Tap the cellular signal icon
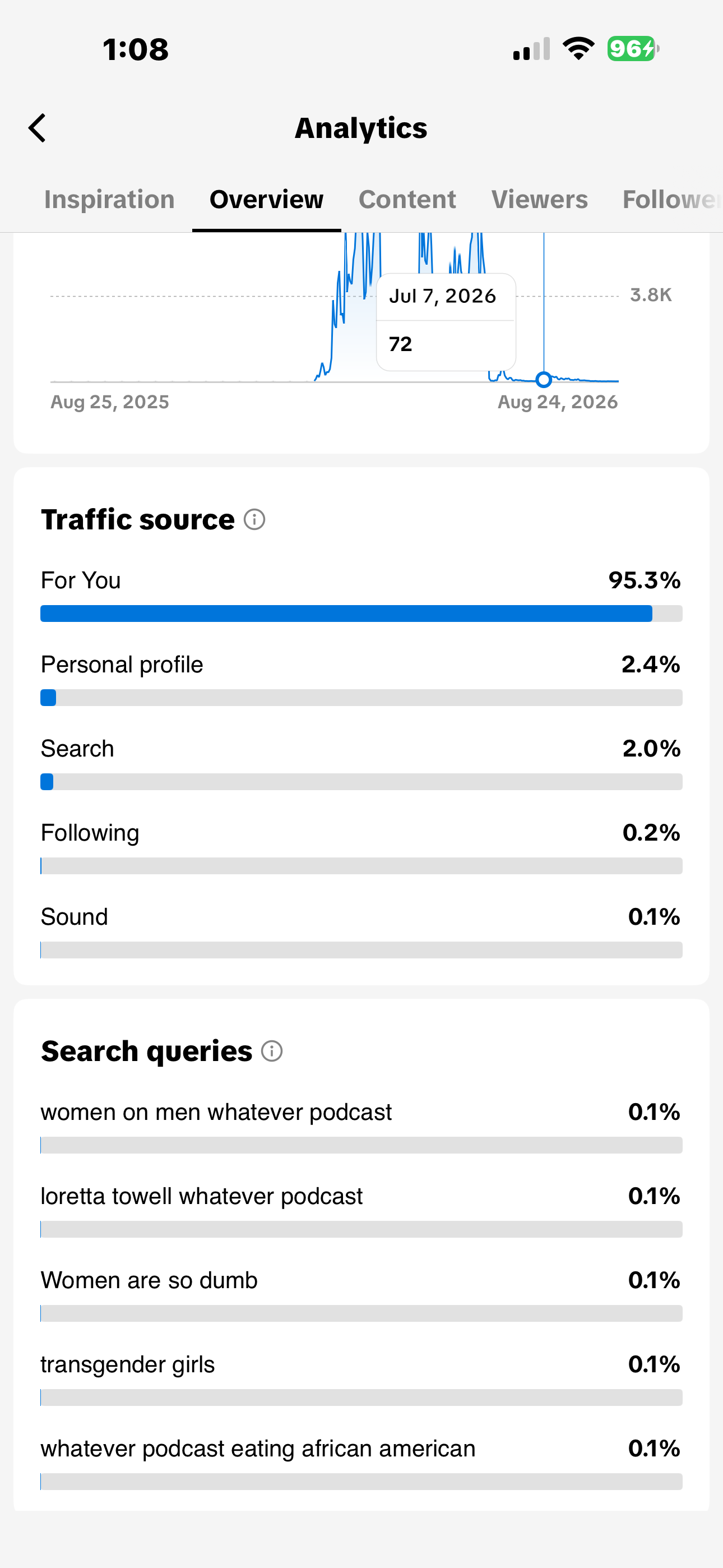This screenshot has height=1568, width=723. click(531, 49)
